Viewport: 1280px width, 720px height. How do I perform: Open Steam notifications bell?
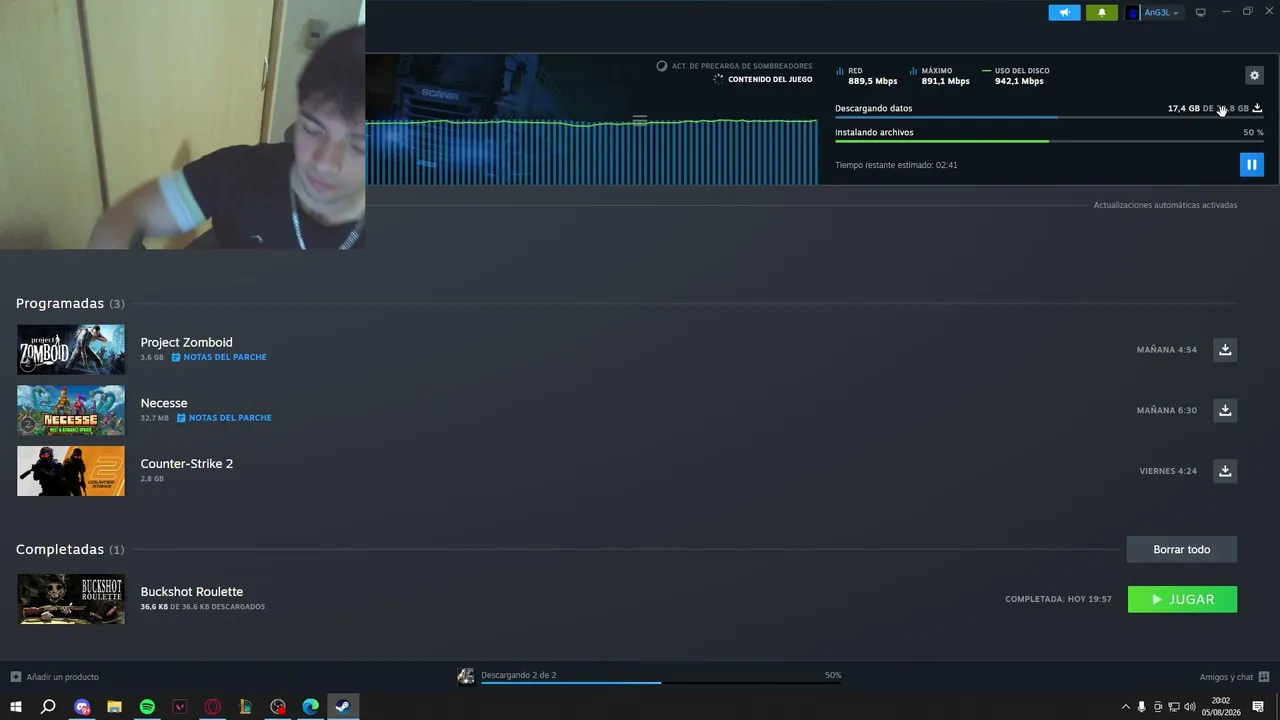[1102, 12]
